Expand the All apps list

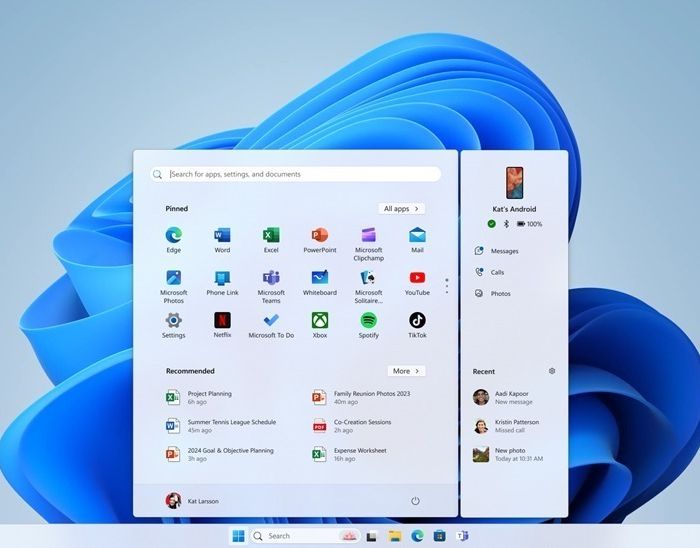pyautogui.click(x=401, y=208)
